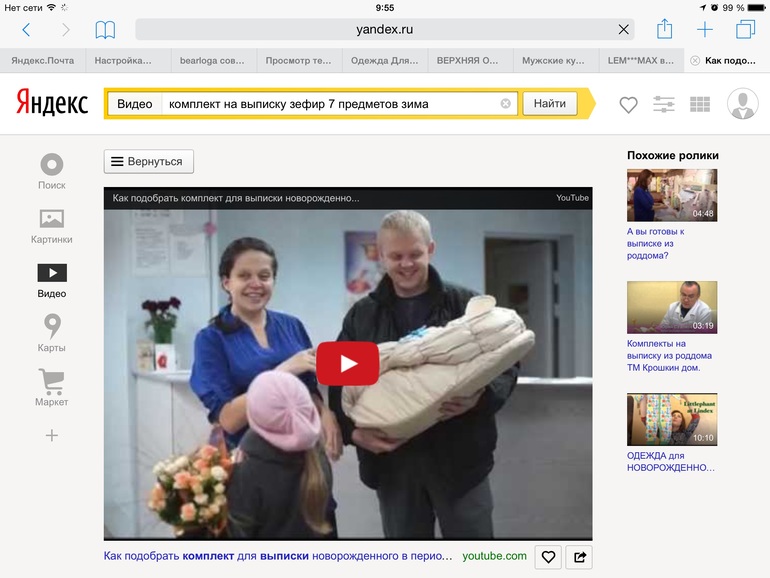Open Yandex favorites heart icon in header
Image resolution: width=770 pixels, height=578 pixels.
628,104
